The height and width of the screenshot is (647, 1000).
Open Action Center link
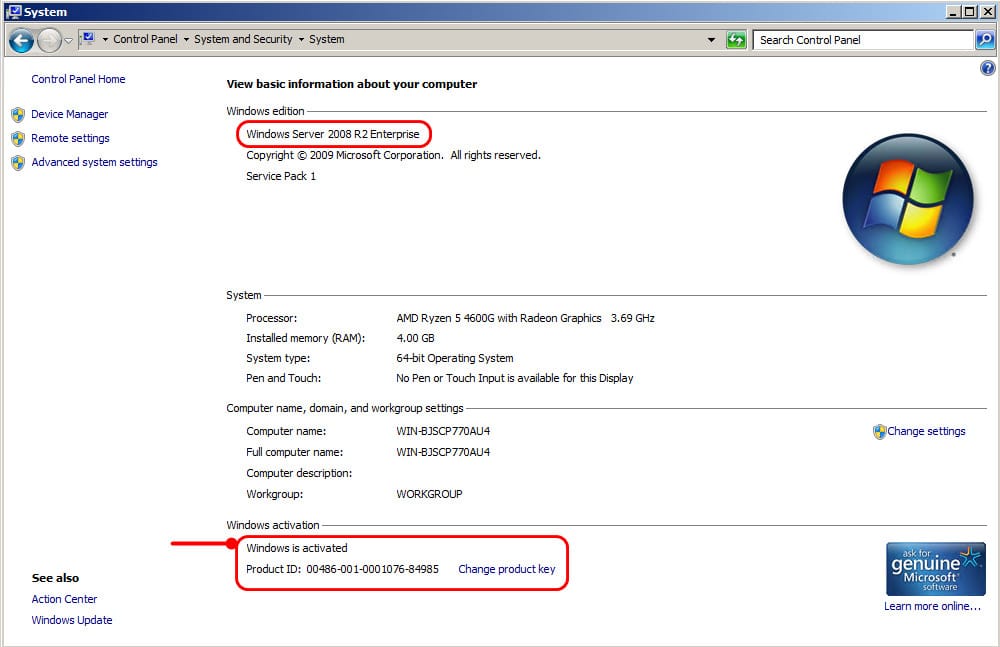64,599
